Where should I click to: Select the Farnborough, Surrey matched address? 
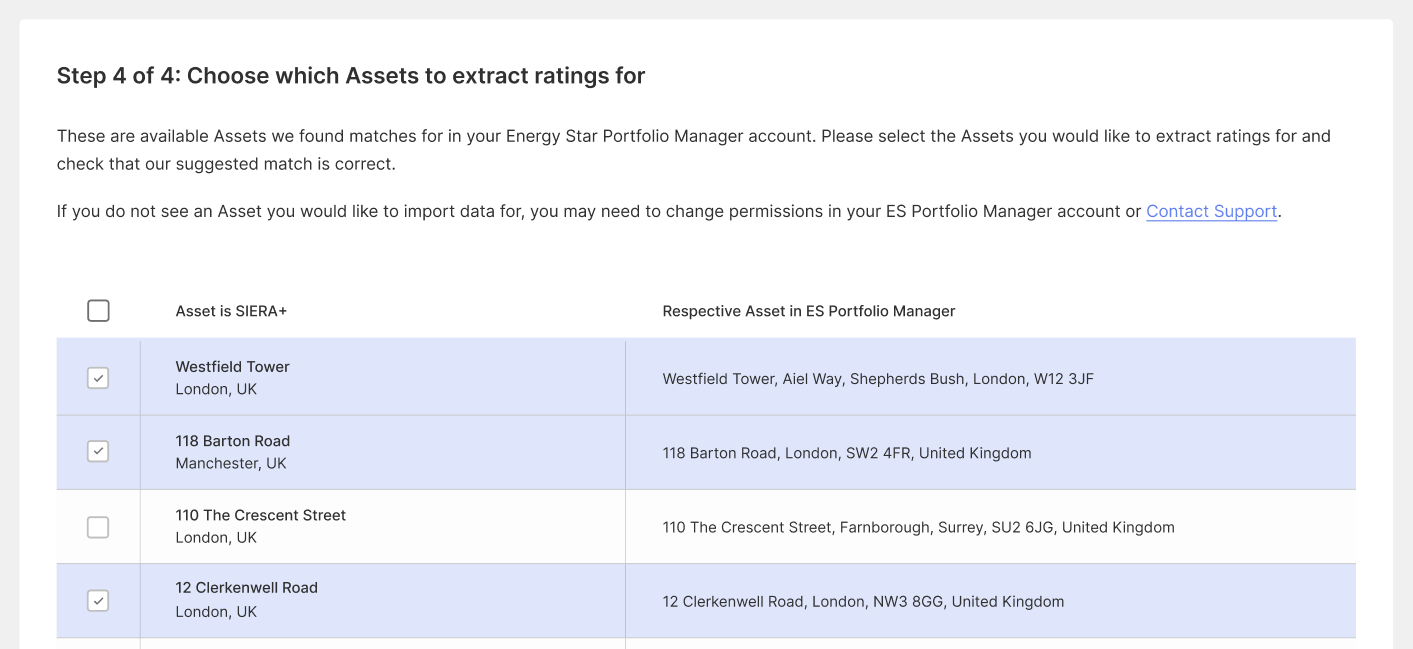917,527
